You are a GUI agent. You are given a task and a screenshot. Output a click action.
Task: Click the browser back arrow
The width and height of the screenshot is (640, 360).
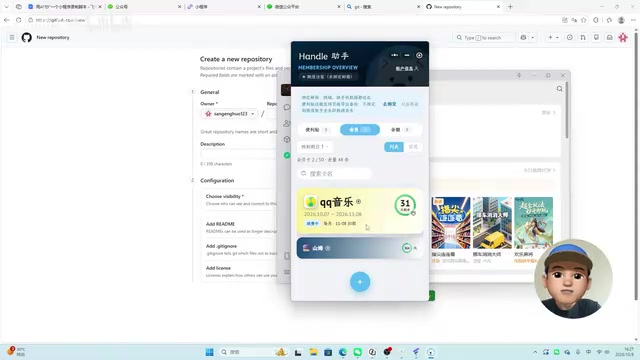click(7, 20)
